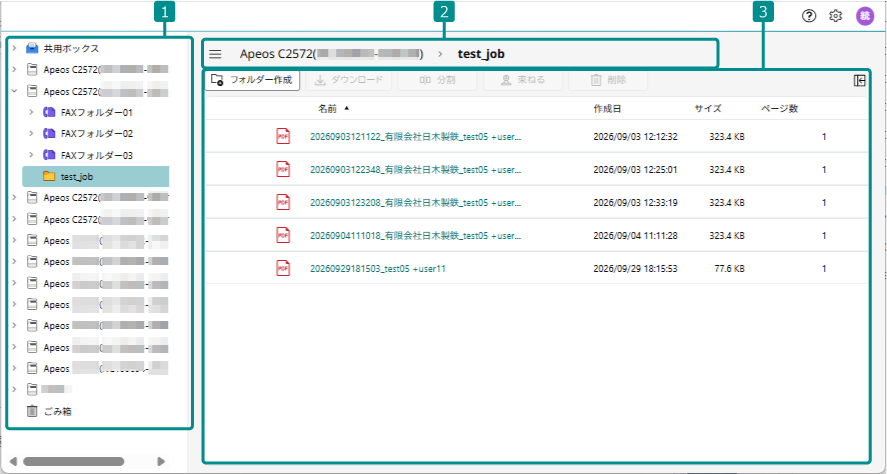Click the tree's horizontal scrollbar thumb
887x474 pixels.
pos(74,462)
